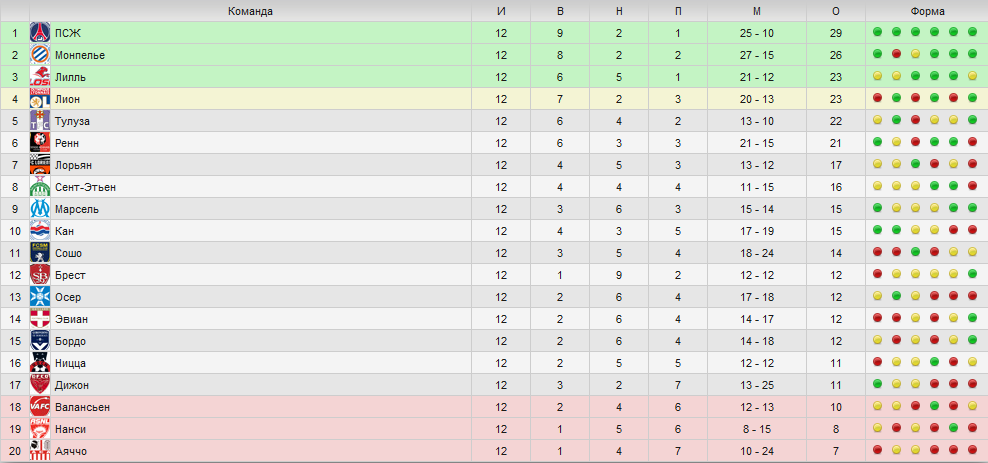Click the Бордо club badge

tap(40, 341)
